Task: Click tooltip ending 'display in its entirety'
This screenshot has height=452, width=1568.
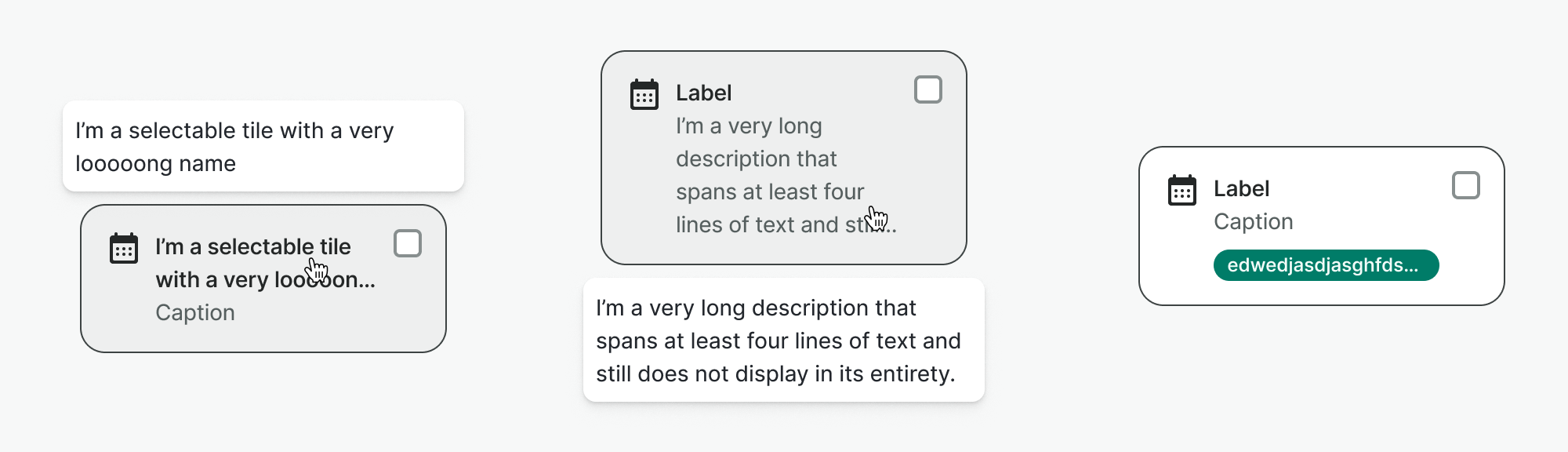Action: click(775, 374)
